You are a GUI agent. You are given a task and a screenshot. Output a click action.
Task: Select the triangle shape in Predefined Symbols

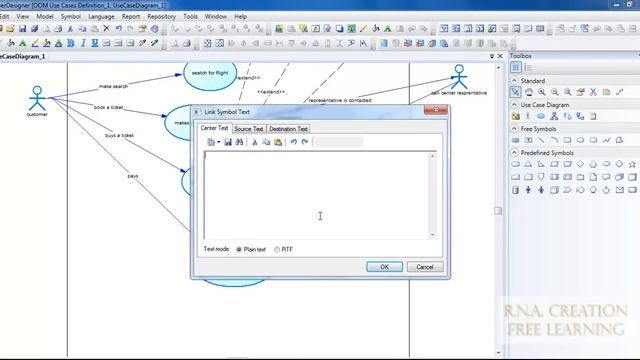528,164
